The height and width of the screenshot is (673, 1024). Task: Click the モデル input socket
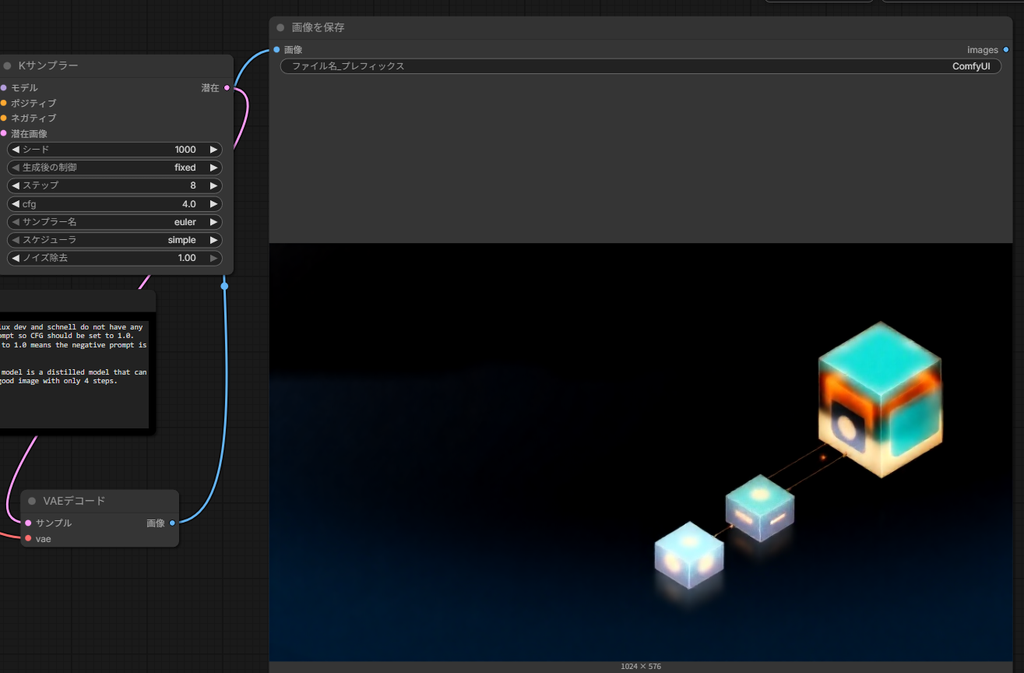coord(3,87)
